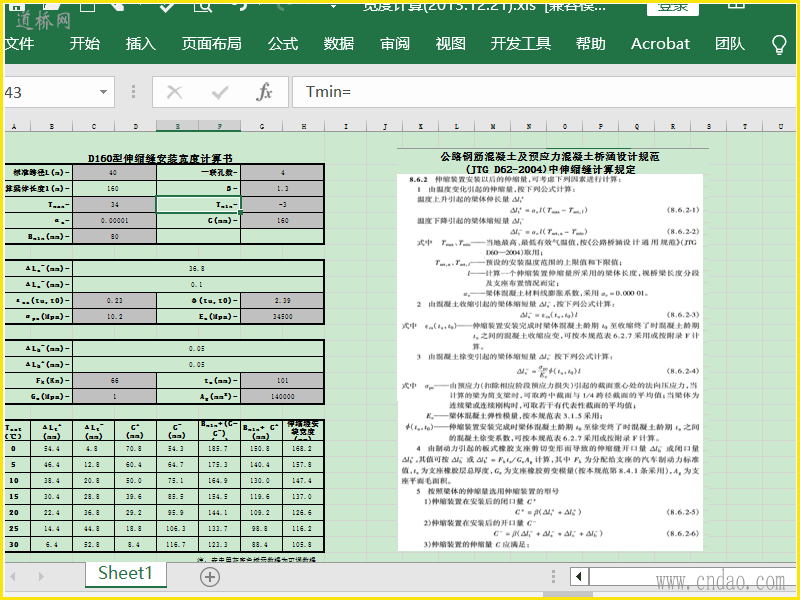Select the Sheet1 worksheet tab
Screen dimensions: 800x600
126,573
